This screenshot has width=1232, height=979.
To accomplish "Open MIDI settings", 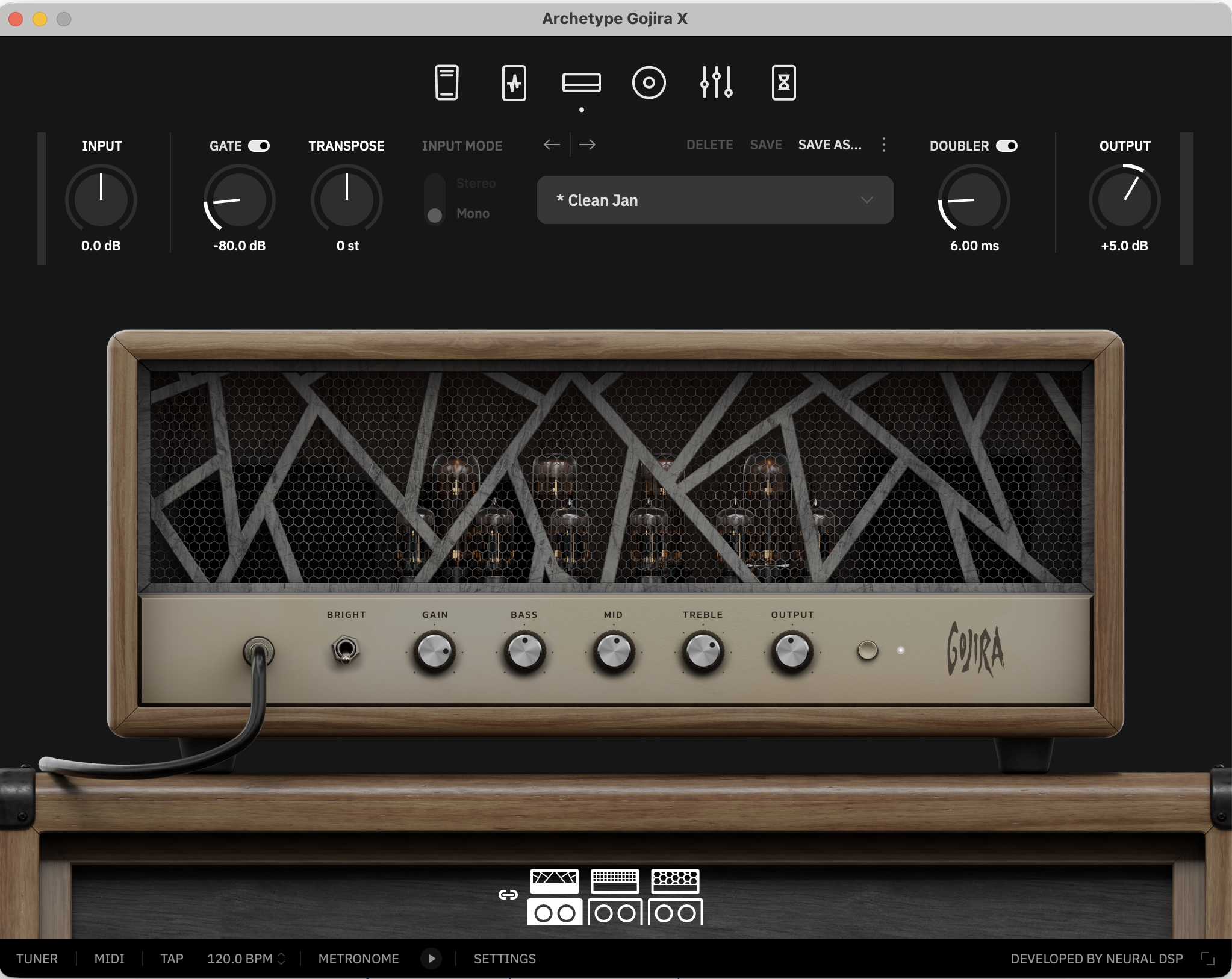I will (x=110, y=959).
